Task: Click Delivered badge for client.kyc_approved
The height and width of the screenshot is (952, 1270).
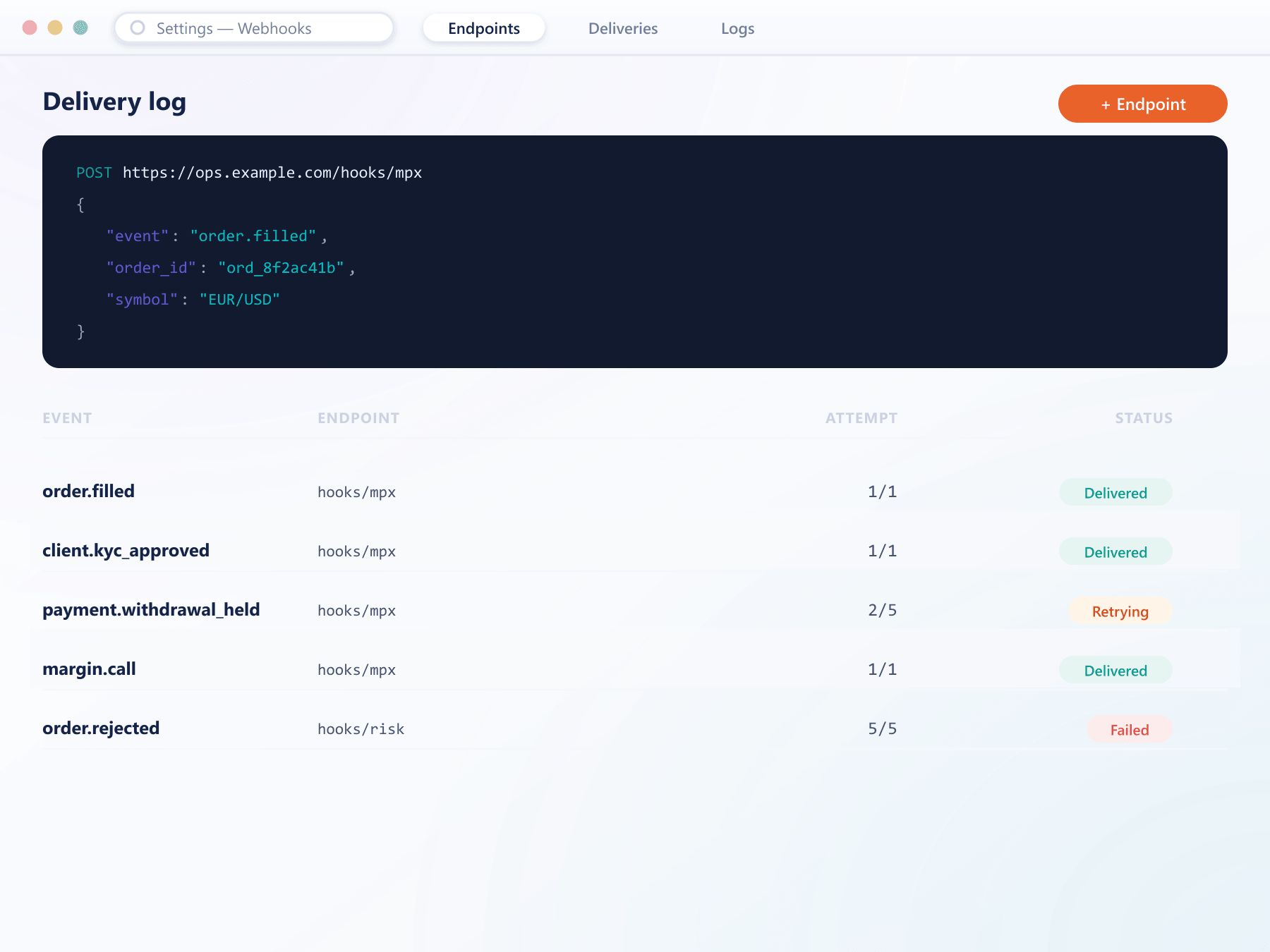Action: tap(1115, 551)
